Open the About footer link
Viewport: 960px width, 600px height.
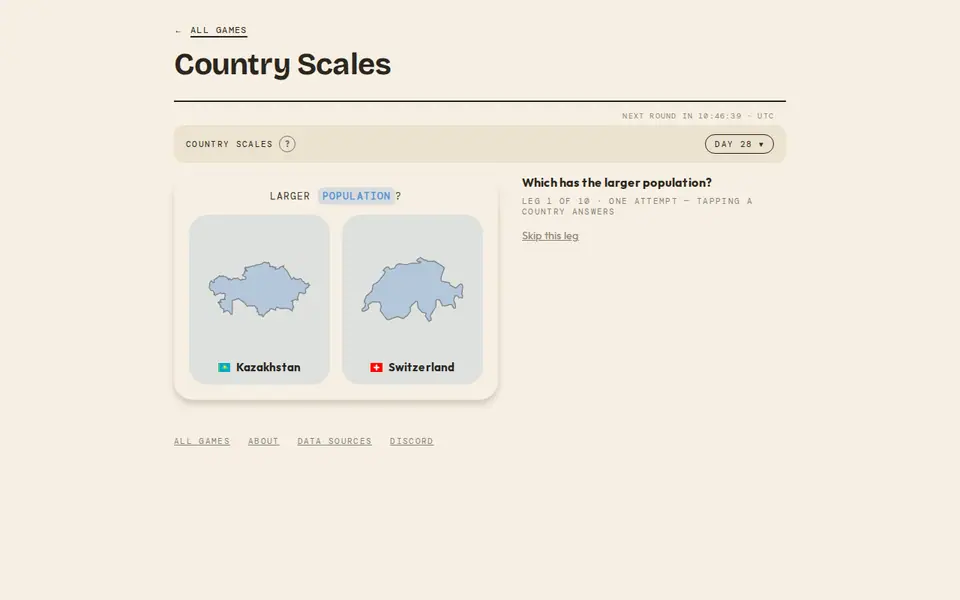pos(263,441)
